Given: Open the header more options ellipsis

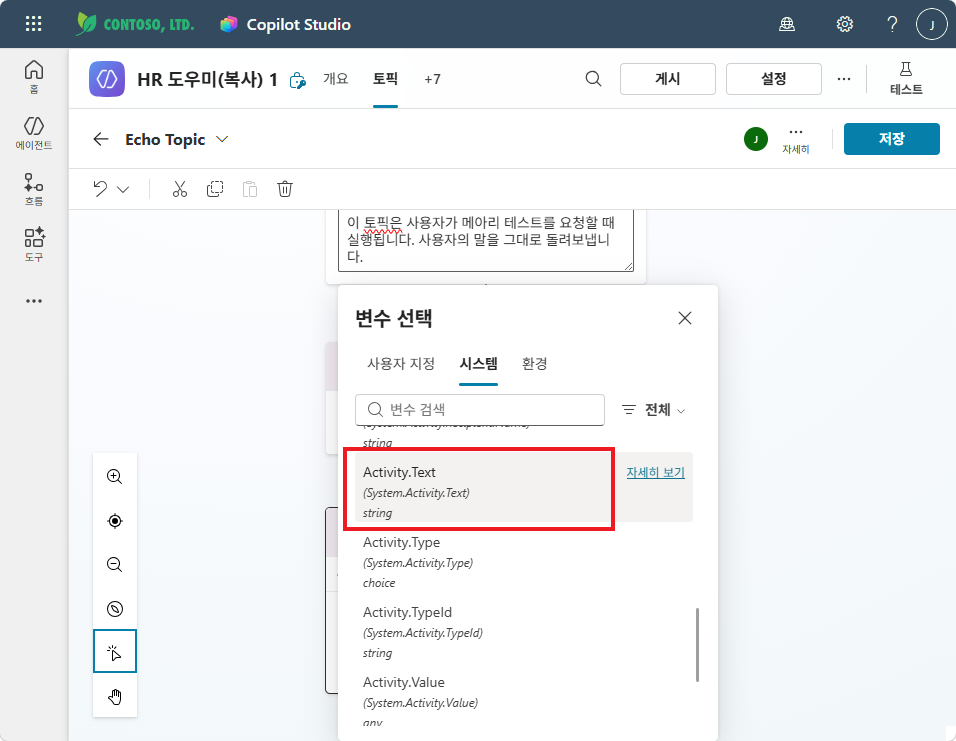Looking at the screenshot, I should pyautogui.click(x=844, y=79).
